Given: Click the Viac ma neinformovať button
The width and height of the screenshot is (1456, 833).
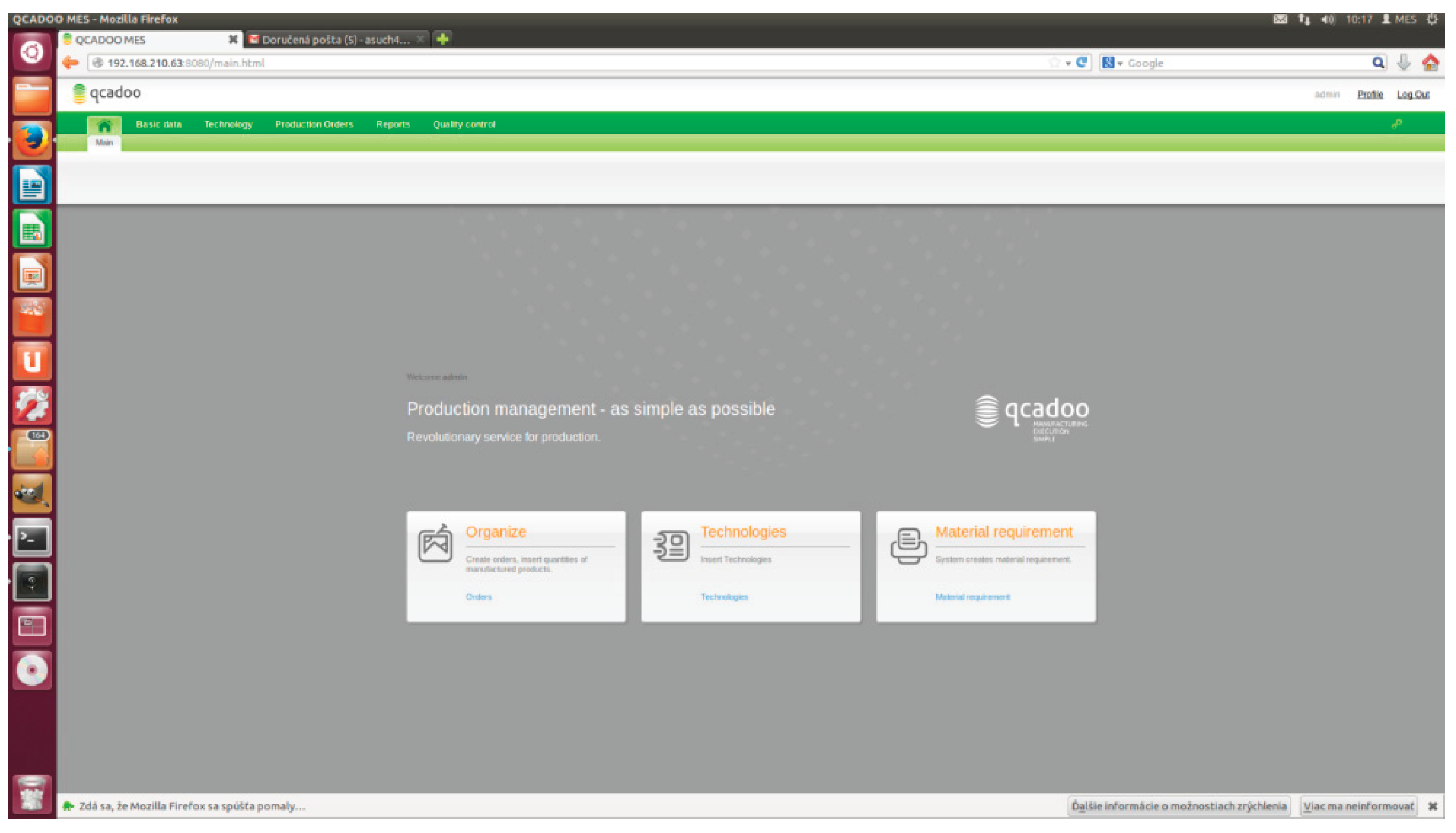Looking at the screenshot, I should [1358, 806].
